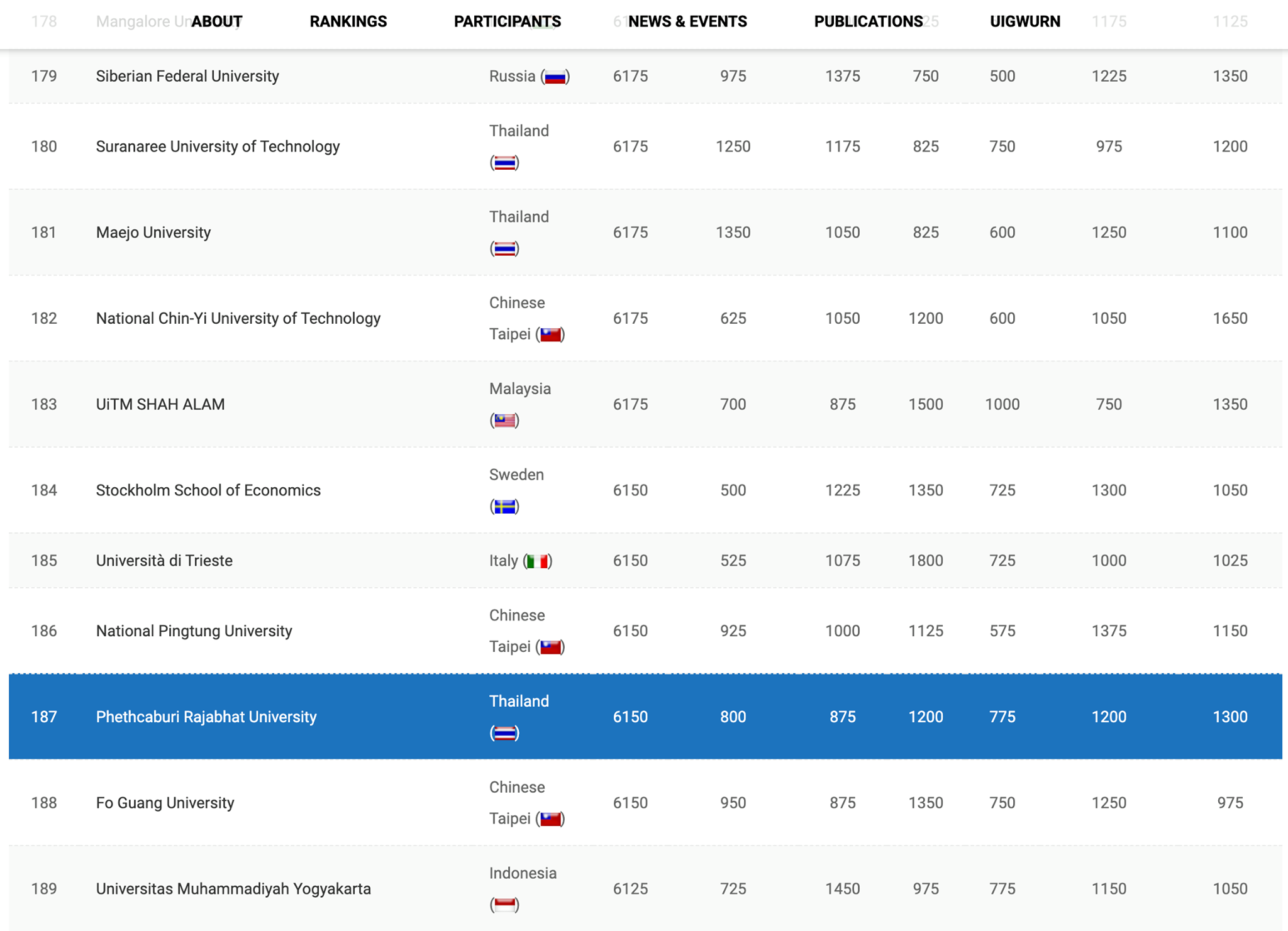
Task: Select Phethcaburi Rajabhat University row name
Action: point(206,717)
